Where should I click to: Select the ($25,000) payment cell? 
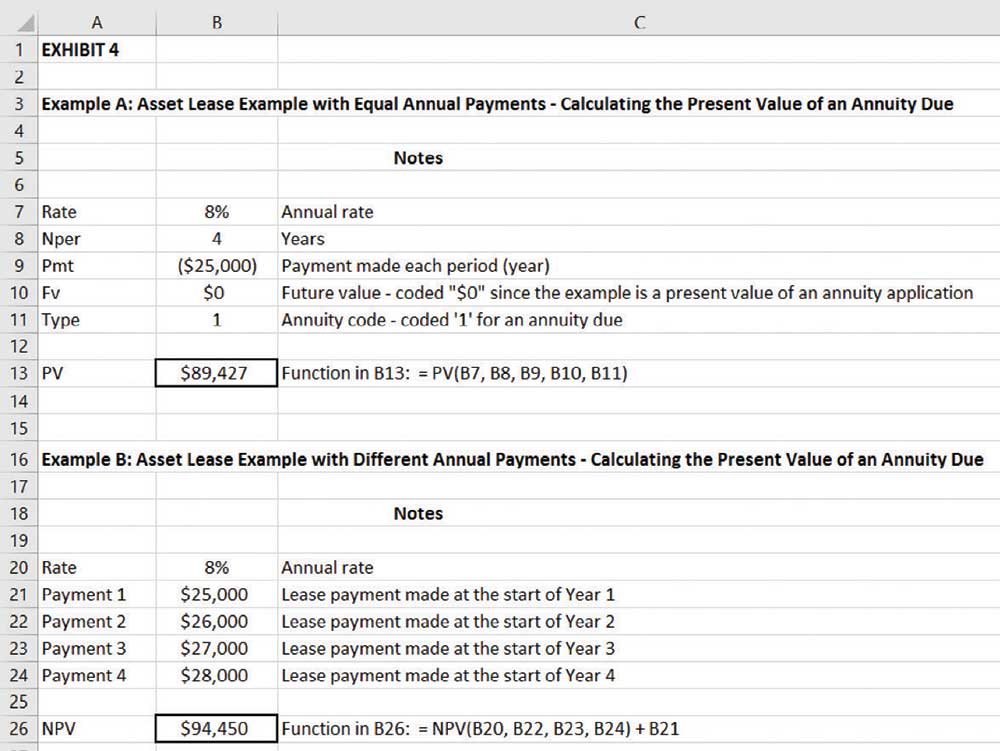tap(217, 266)
